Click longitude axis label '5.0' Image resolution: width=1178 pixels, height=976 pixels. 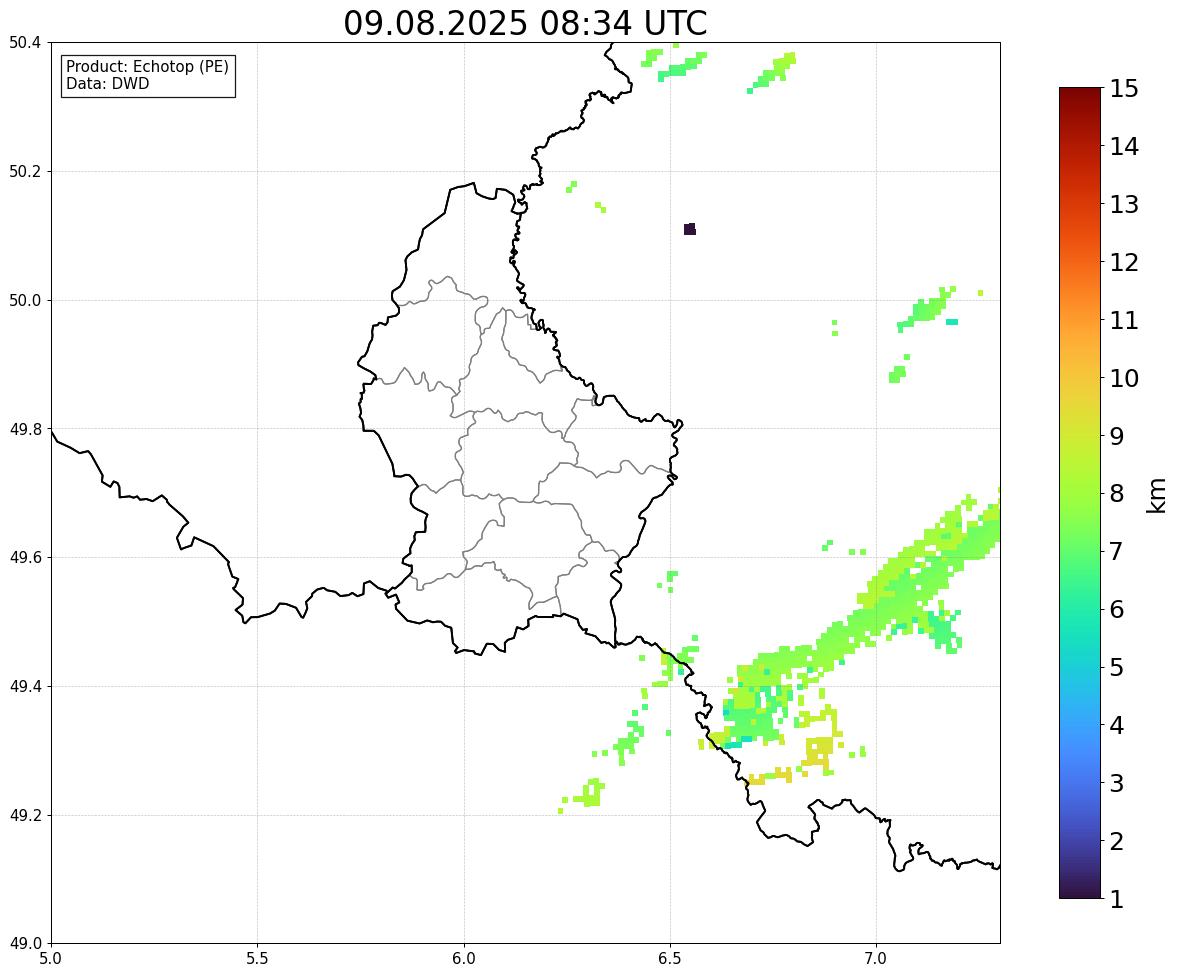coord(51,959)
